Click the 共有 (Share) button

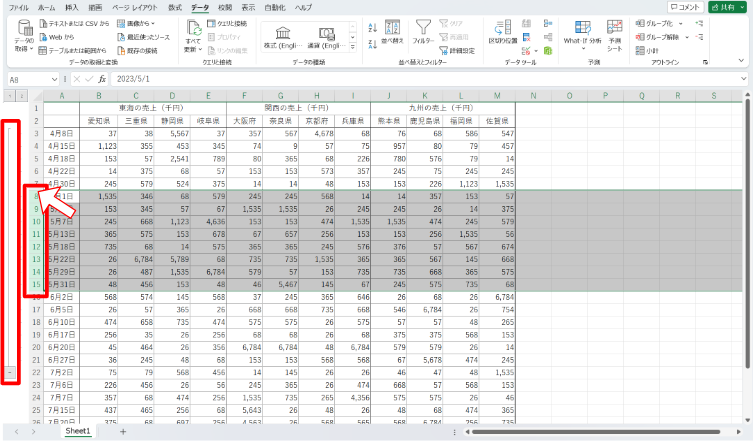click(x=729, y=7)
